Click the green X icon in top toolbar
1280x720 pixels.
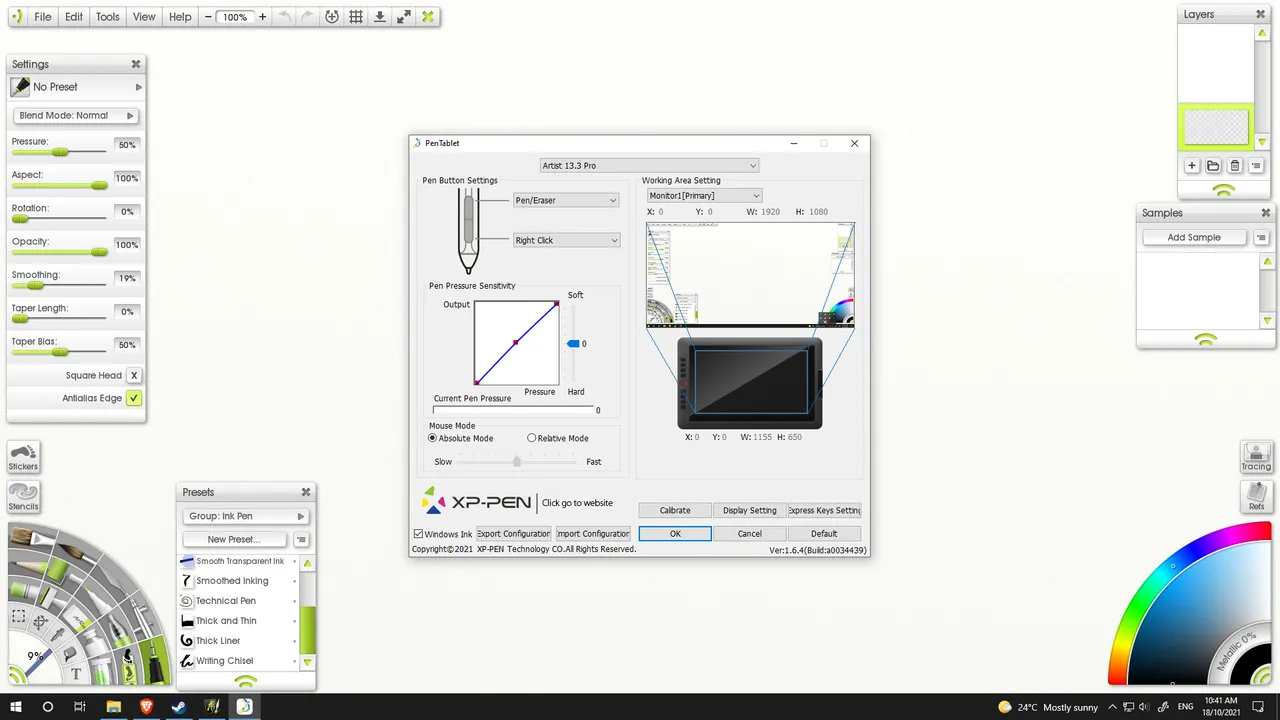coord(428,17)
